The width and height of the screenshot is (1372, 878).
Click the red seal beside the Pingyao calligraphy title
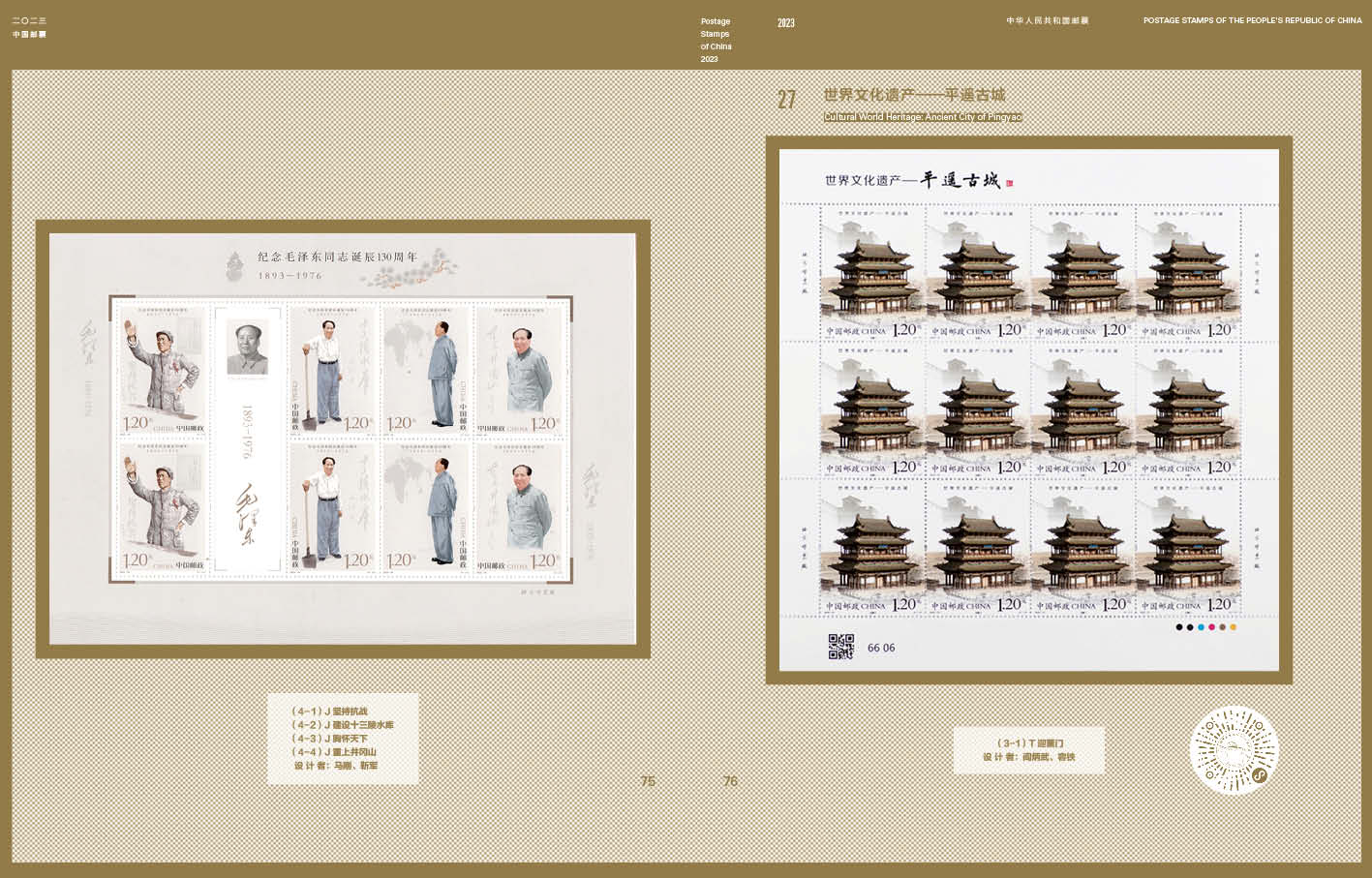pyautogui.click(x=1009, y=182)
